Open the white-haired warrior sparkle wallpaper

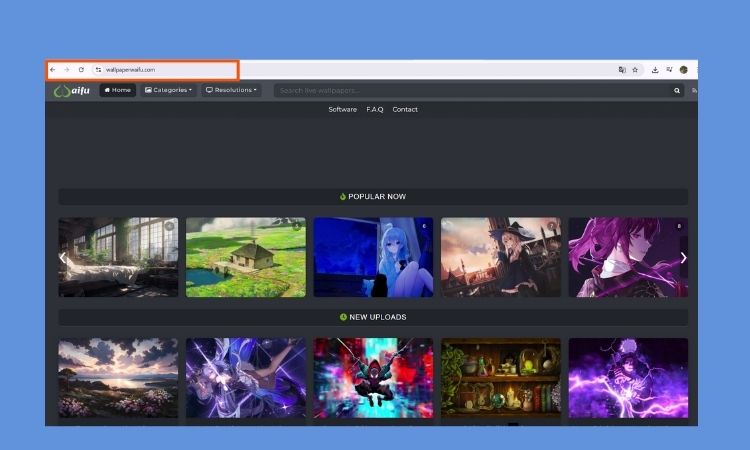click(x=246, y=378)
